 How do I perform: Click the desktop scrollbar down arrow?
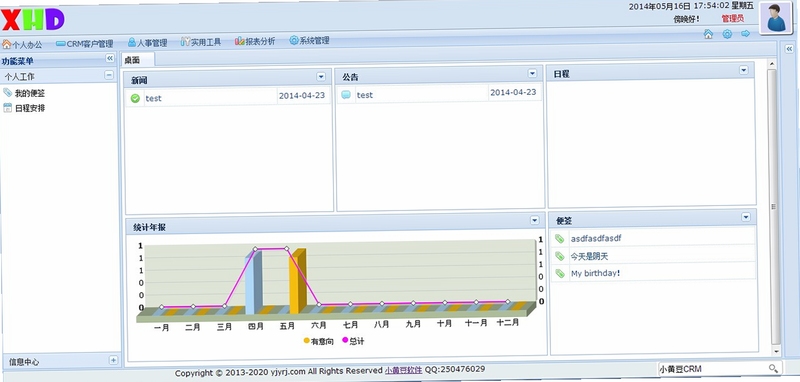coord(776,351)
